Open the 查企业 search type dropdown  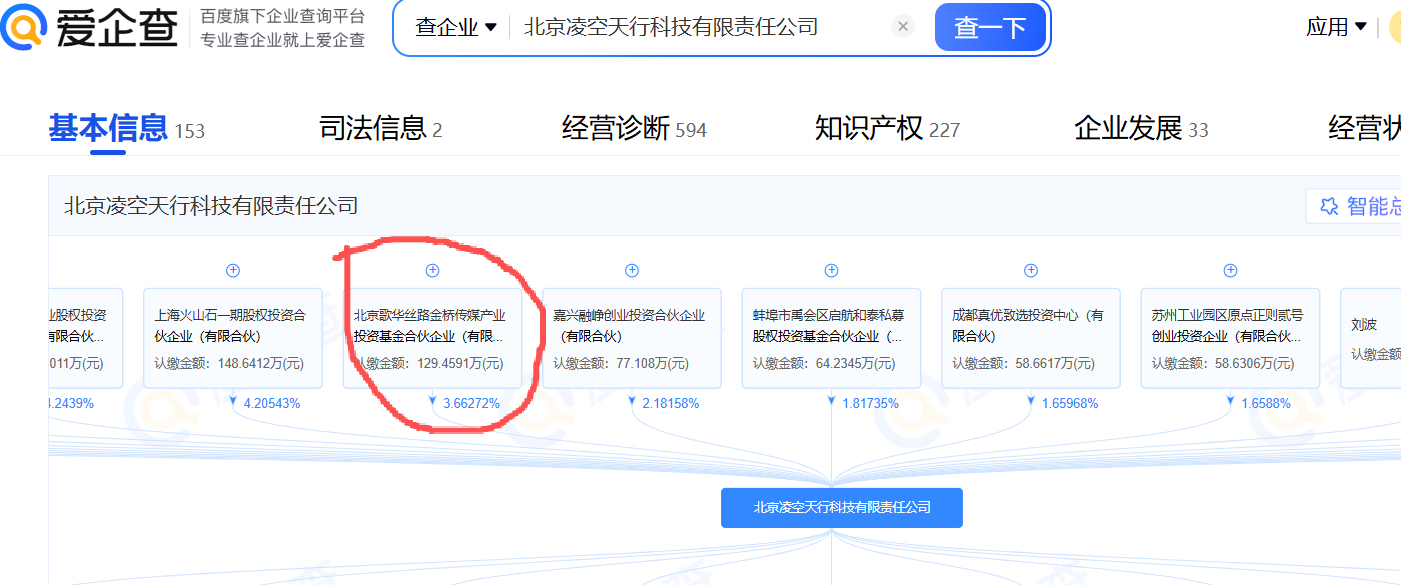click(456, 27)
